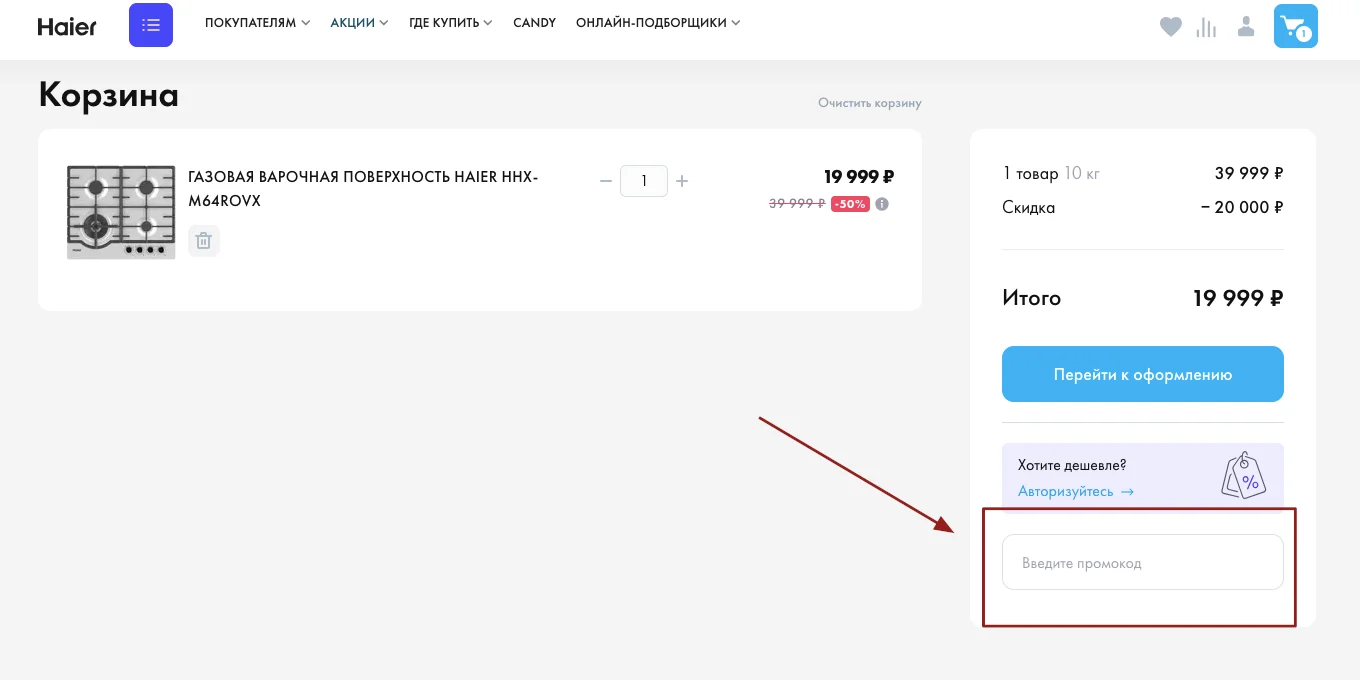Open the product comparison bars icon

click(x=1207, y=27)
